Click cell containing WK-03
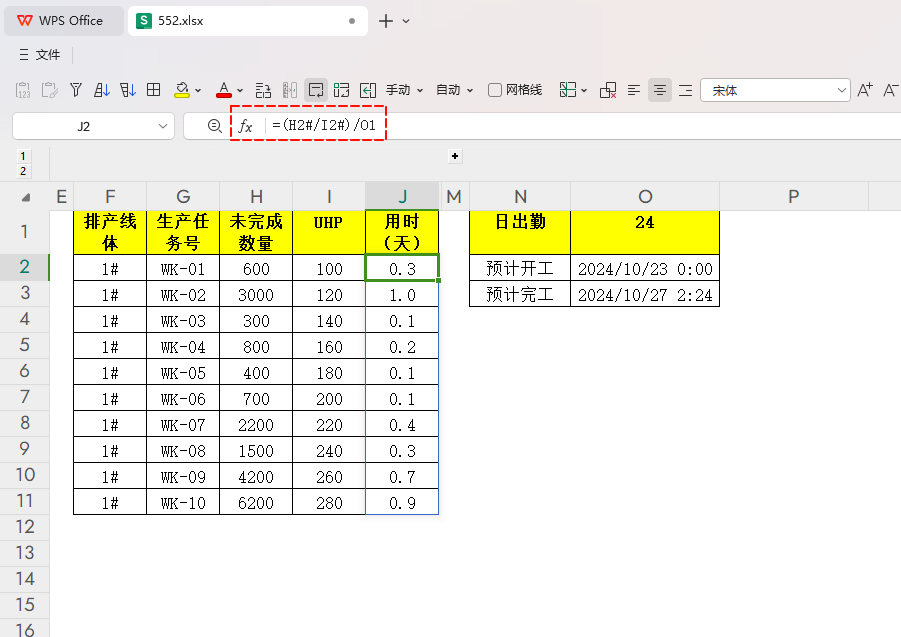 click(183, 321)
